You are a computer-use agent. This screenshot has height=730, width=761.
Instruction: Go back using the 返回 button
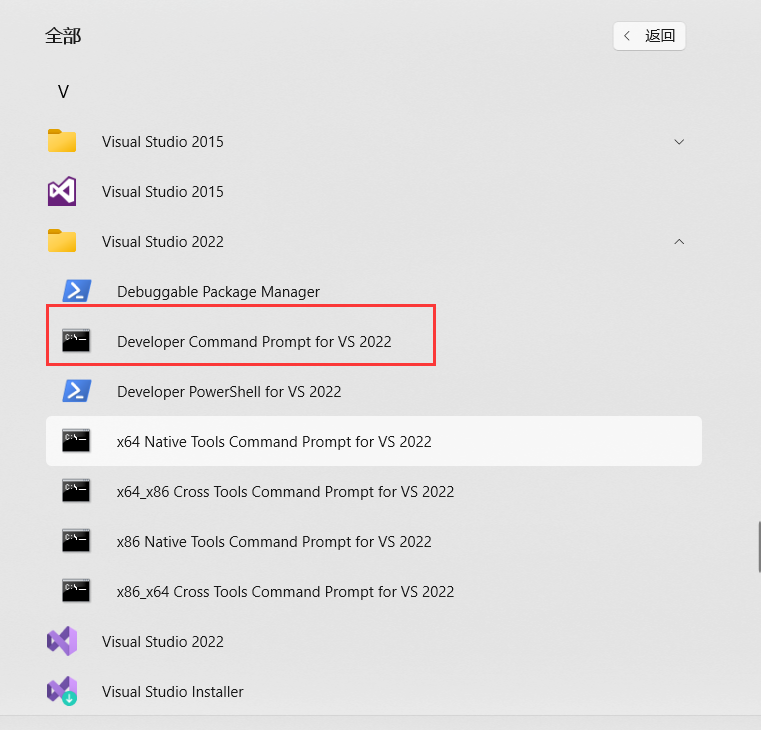click(649, 36)
